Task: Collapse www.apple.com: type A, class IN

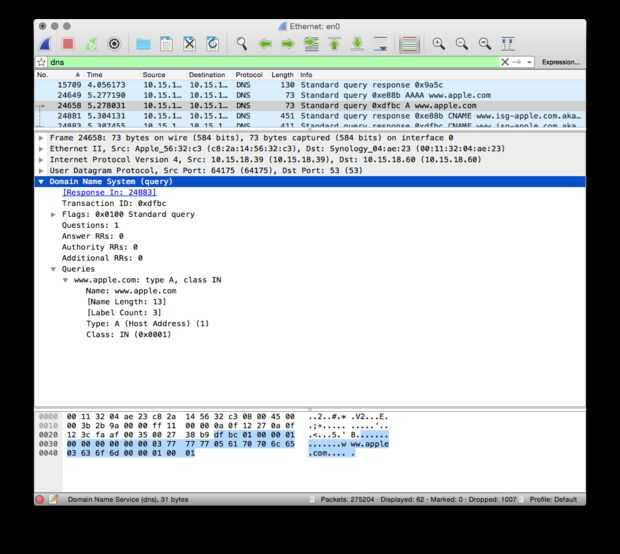Action: [66, 280]
